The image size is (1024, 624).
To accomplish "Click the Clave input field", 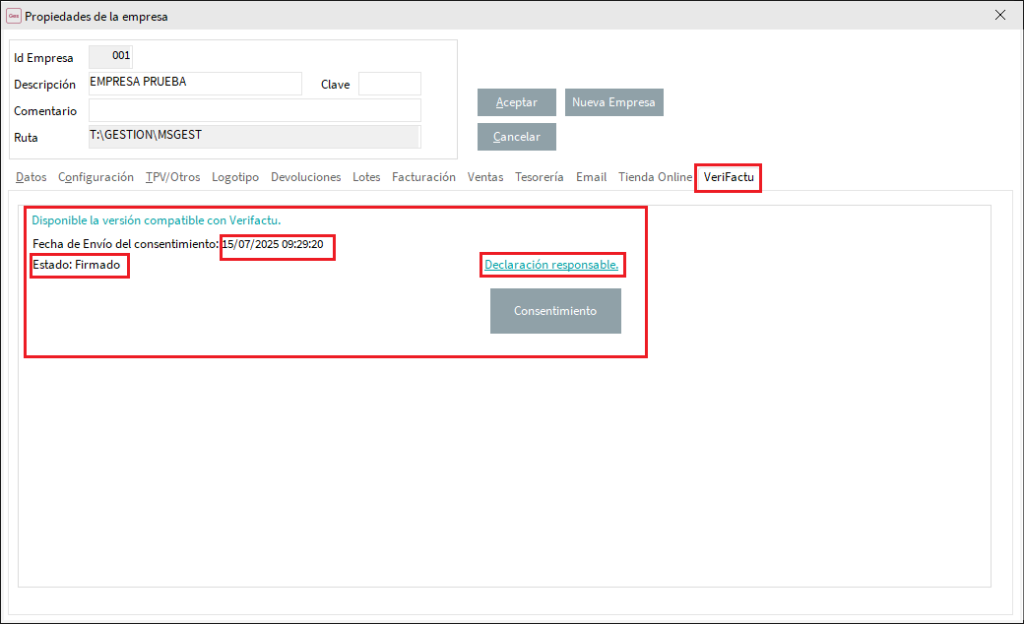I will pos(390,84).
